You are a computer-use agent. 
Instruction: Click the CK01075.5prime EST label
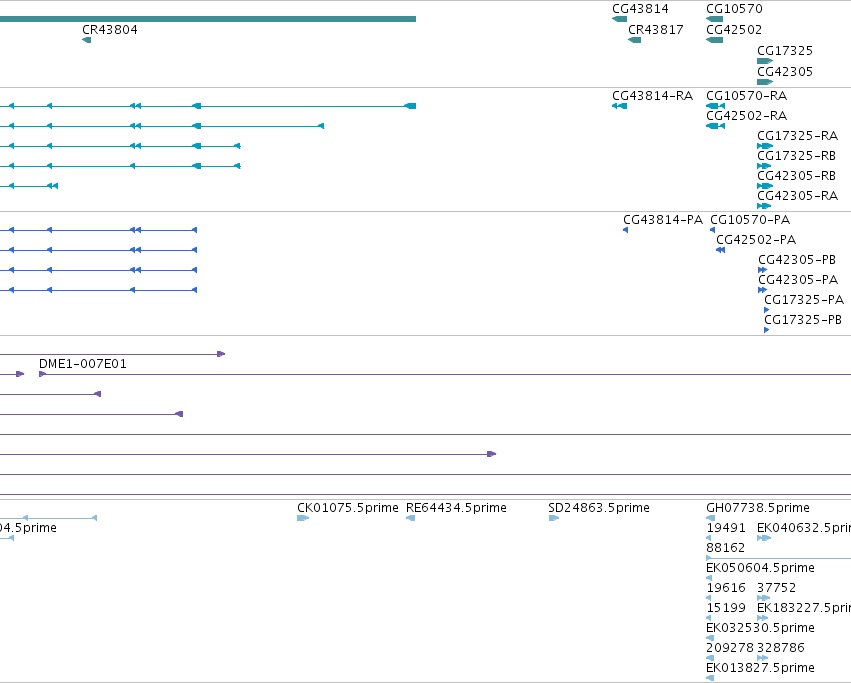pyautogui.click(x=347, y=508)
